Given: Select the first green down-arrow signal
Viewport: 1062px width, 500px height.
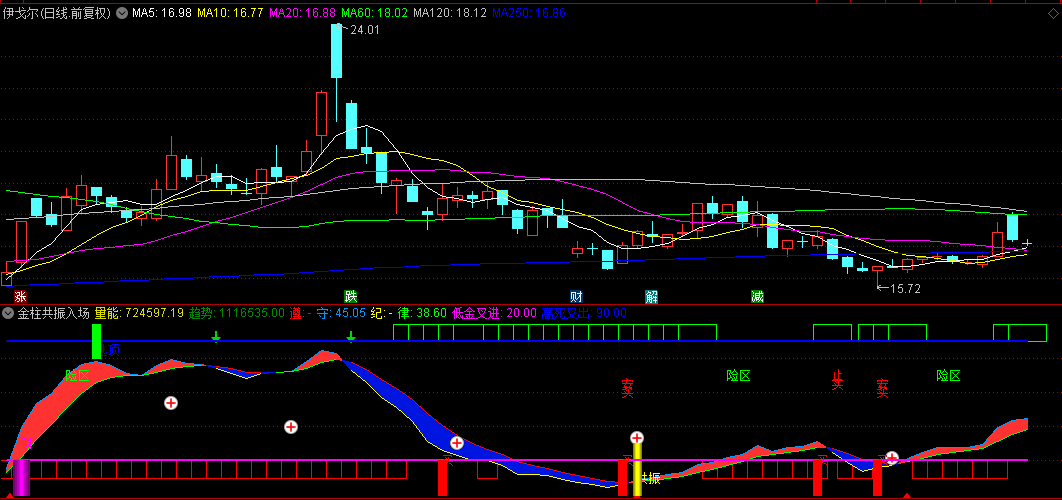Looking at the screenshot, I should pyautogui.click(x=215, y=336).
